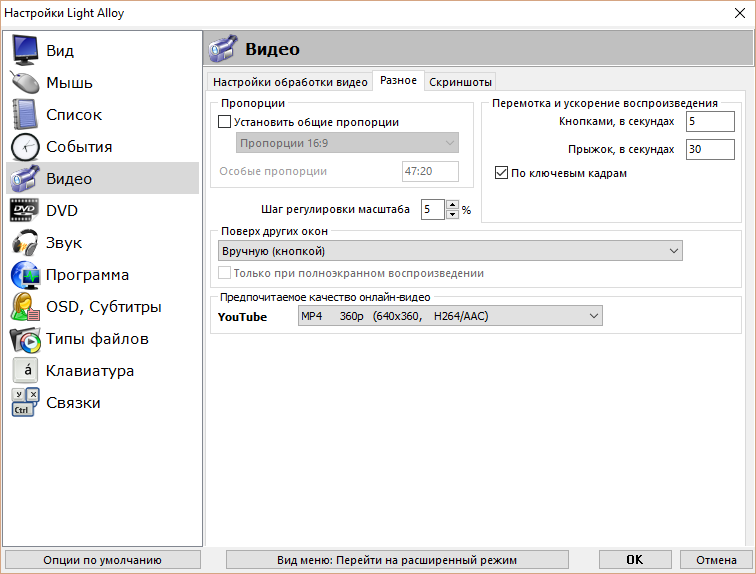756x574 pixels.
Task: Uncheck По ключевым кадрам checkbox
Action: [x=501, y=173]
